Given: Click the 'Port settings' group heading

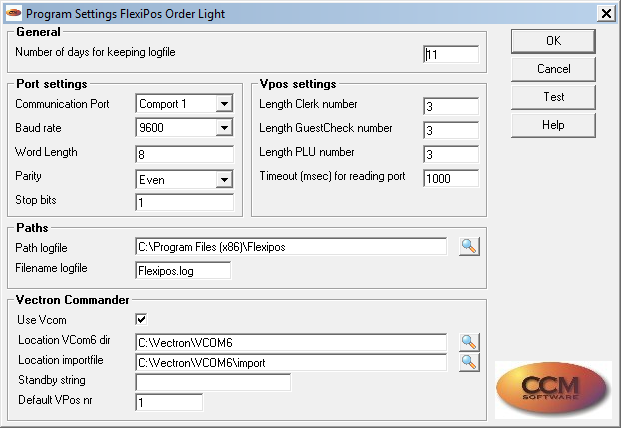Looking at the screenshot, I should 51,84.
